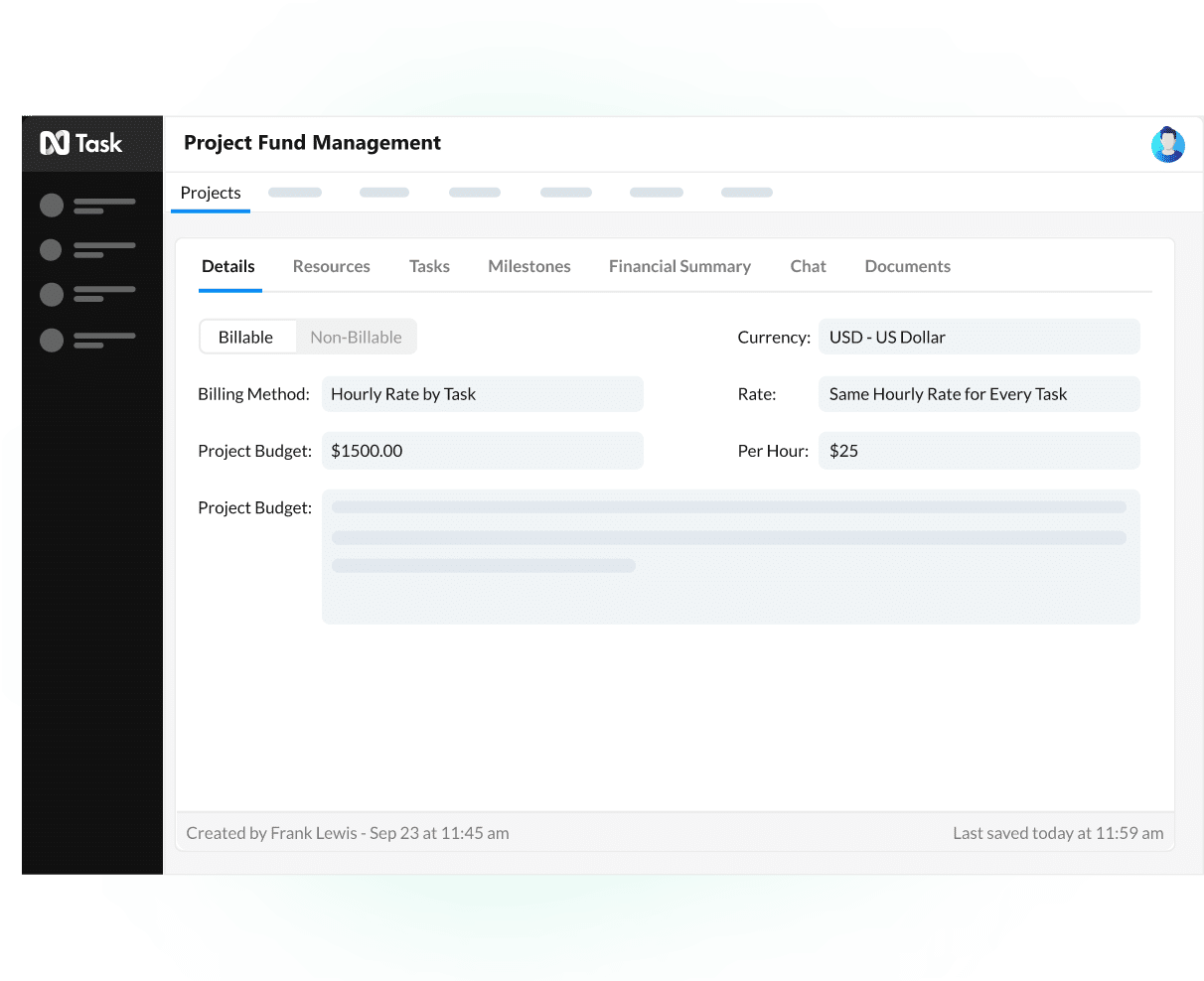The width and height of the screenshot is (1204, 981).
Task: Switch to the Resources tab
Action: 331,266
